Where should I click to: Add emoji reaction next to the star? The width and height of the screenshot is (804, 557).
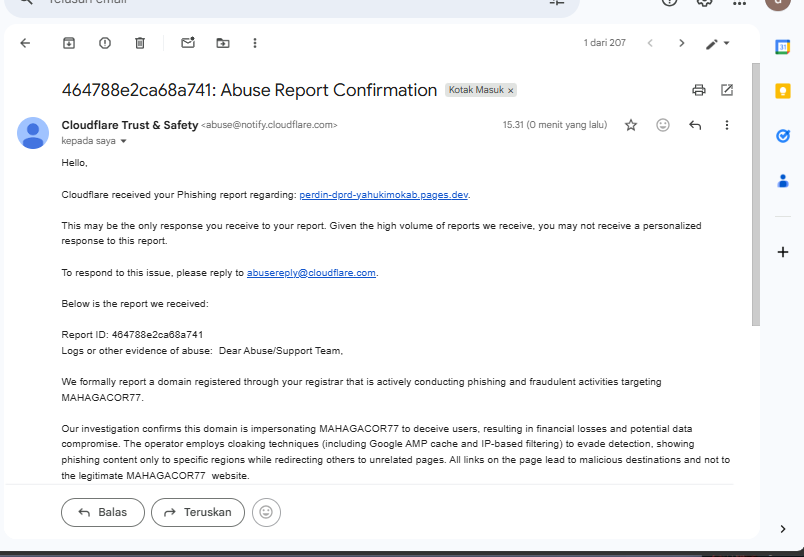663,125
